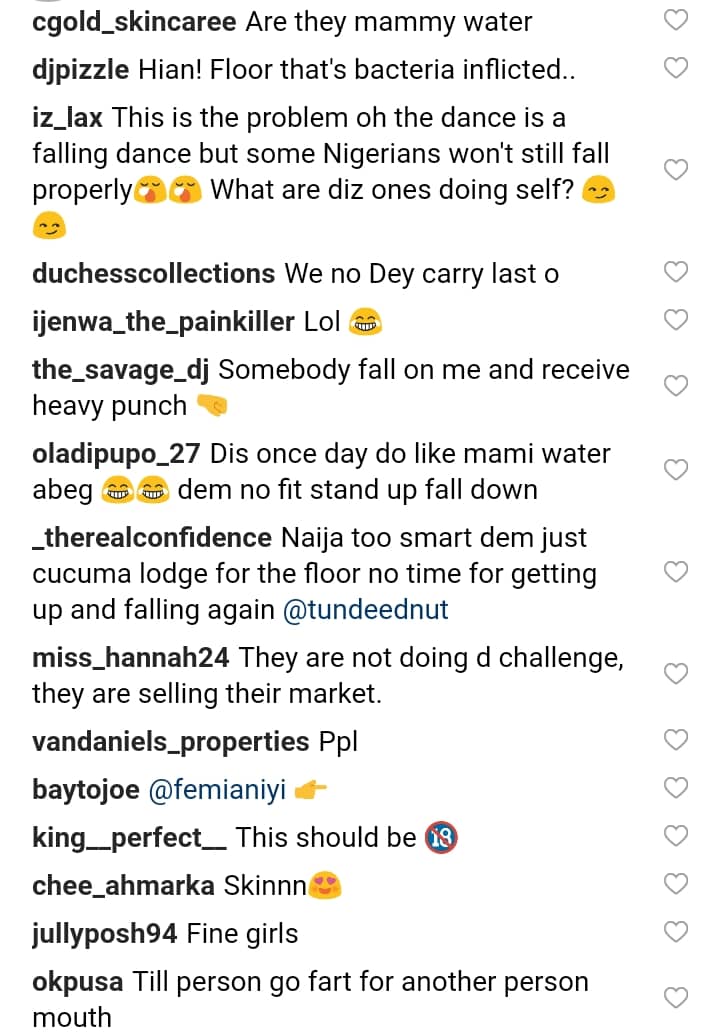Open the @femianiyi mentioned profile

click(x=217, y=791)
